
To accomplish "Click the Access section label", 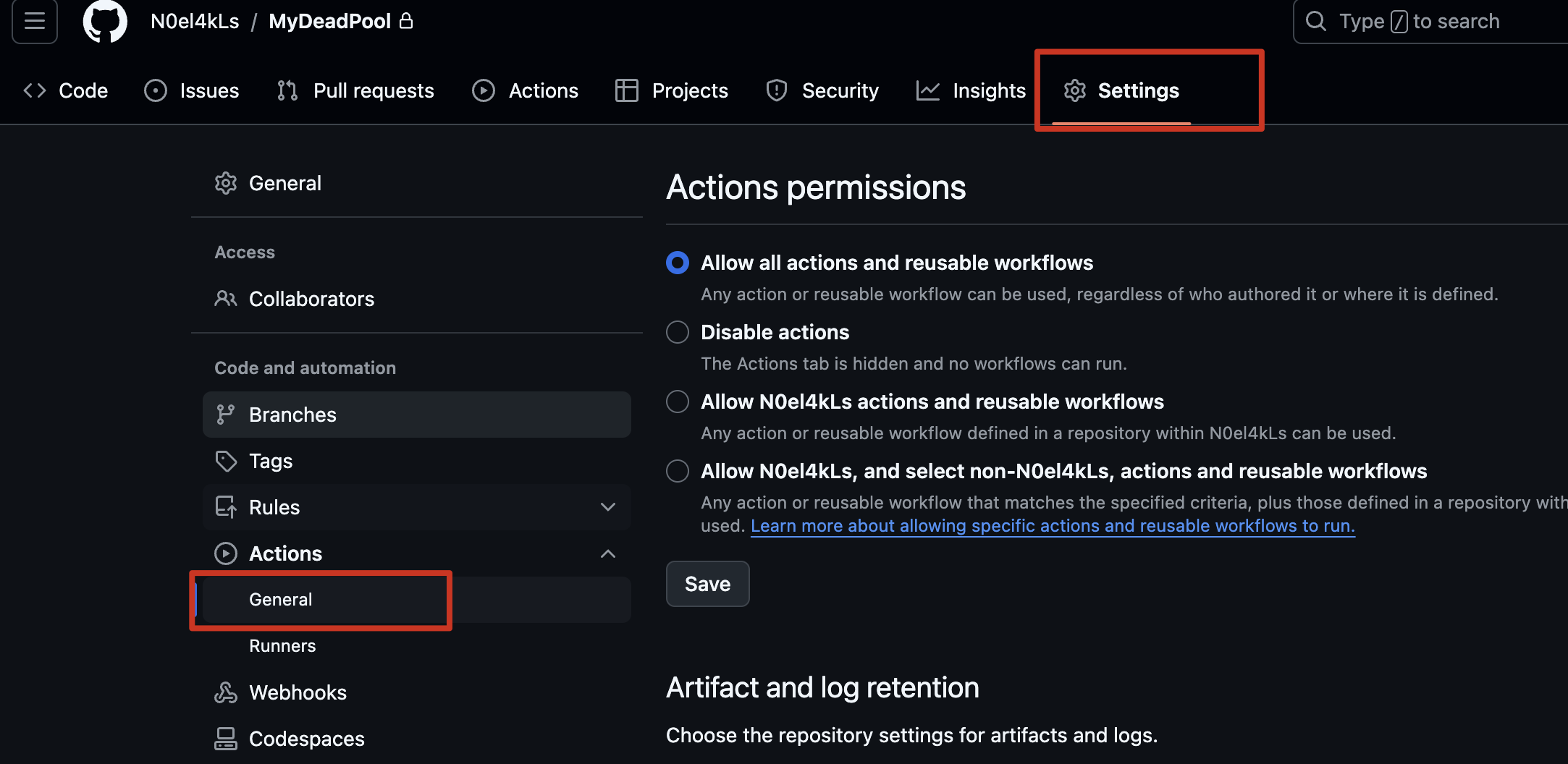I will pos(245,252).
